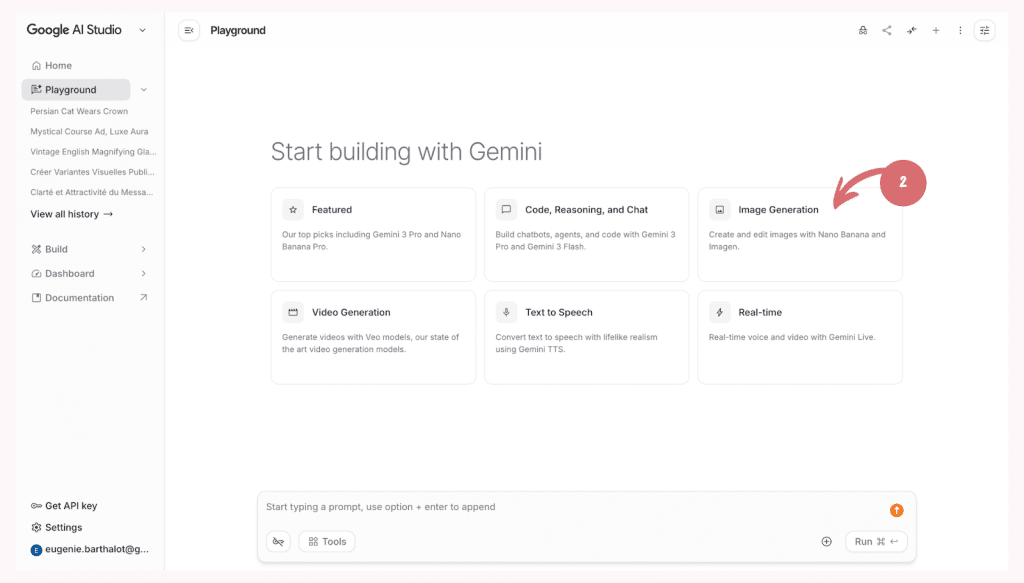
Task: Click the Build wrench icon
Action: (36, 249)
